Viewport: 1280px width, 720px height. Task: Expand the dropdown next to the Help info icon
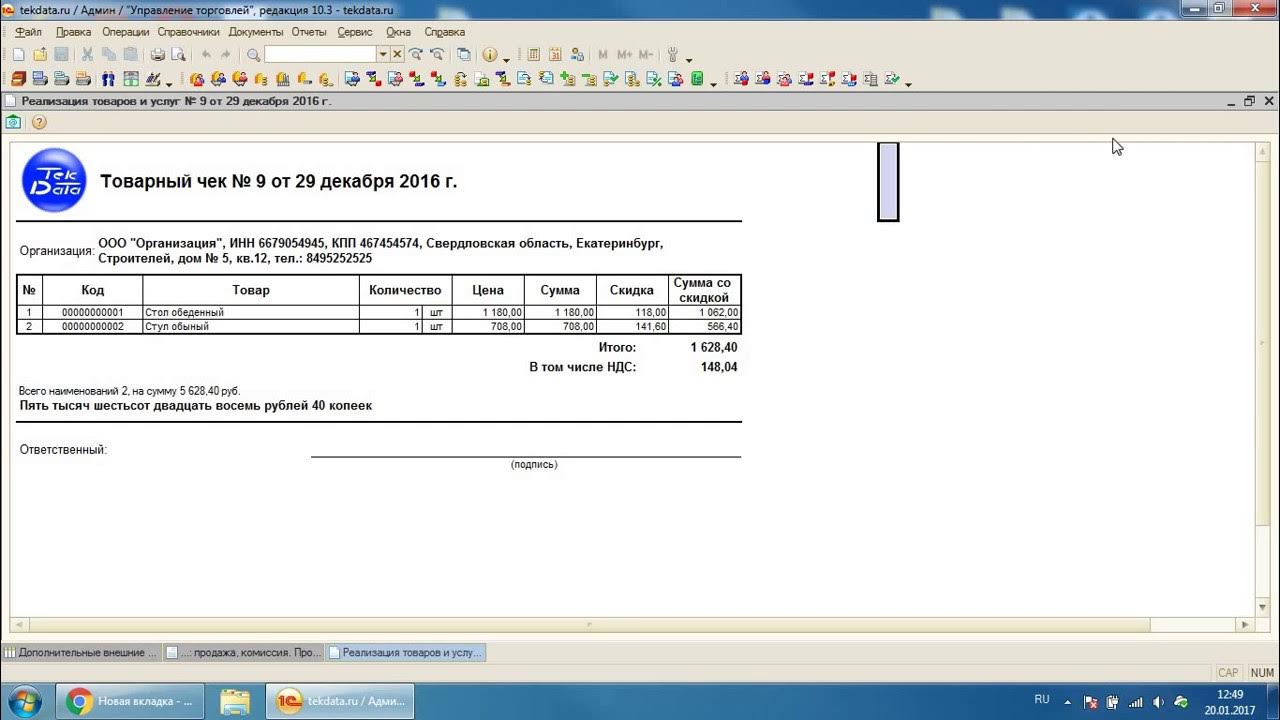(506, 58)
